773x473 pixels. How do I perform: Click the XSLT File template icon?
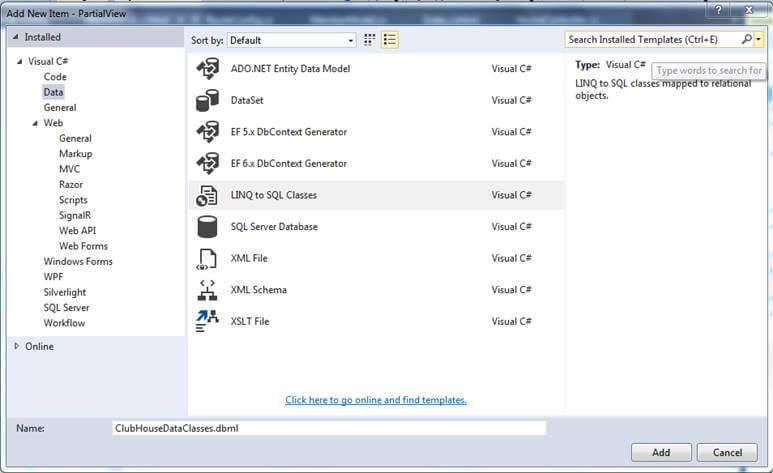tap(207, 322)
